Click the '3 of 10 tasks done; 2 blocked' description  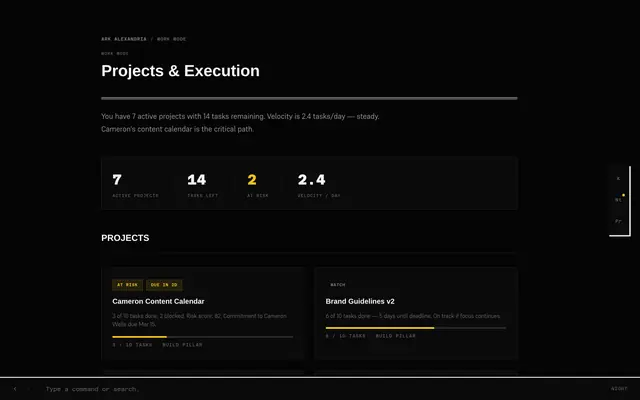pyautogui.click(x=200, y=320)
